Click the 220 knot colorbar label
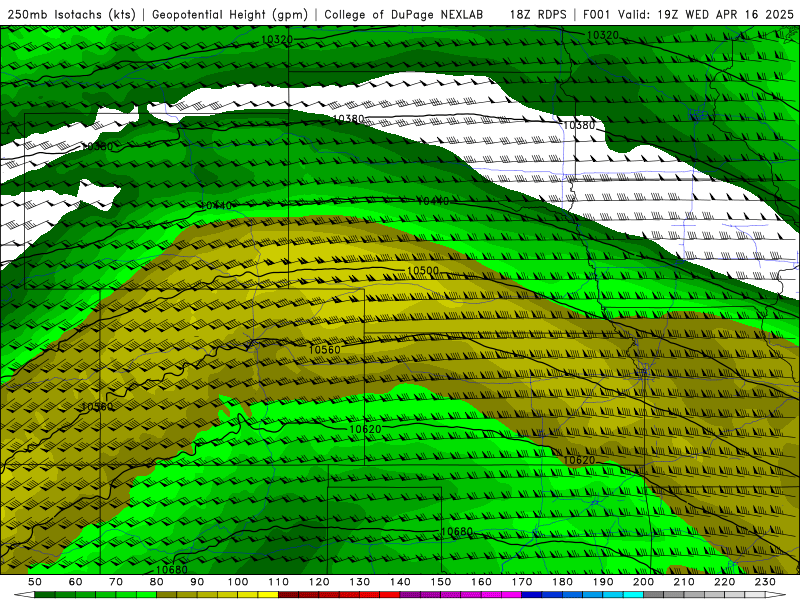800x600 pixels. [725, 582]
